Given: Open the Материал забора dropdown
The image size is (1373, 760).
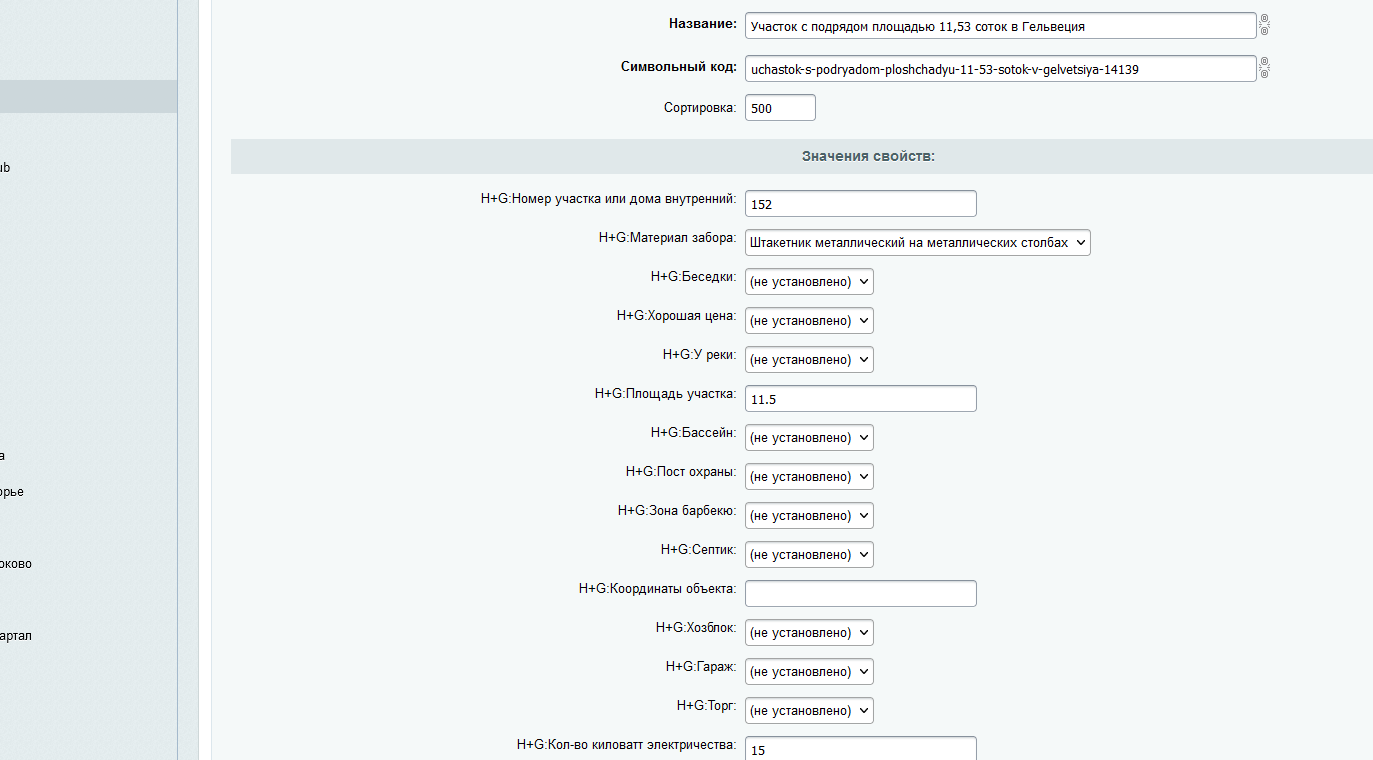Looking at the screenshot, I should [918, 243].
